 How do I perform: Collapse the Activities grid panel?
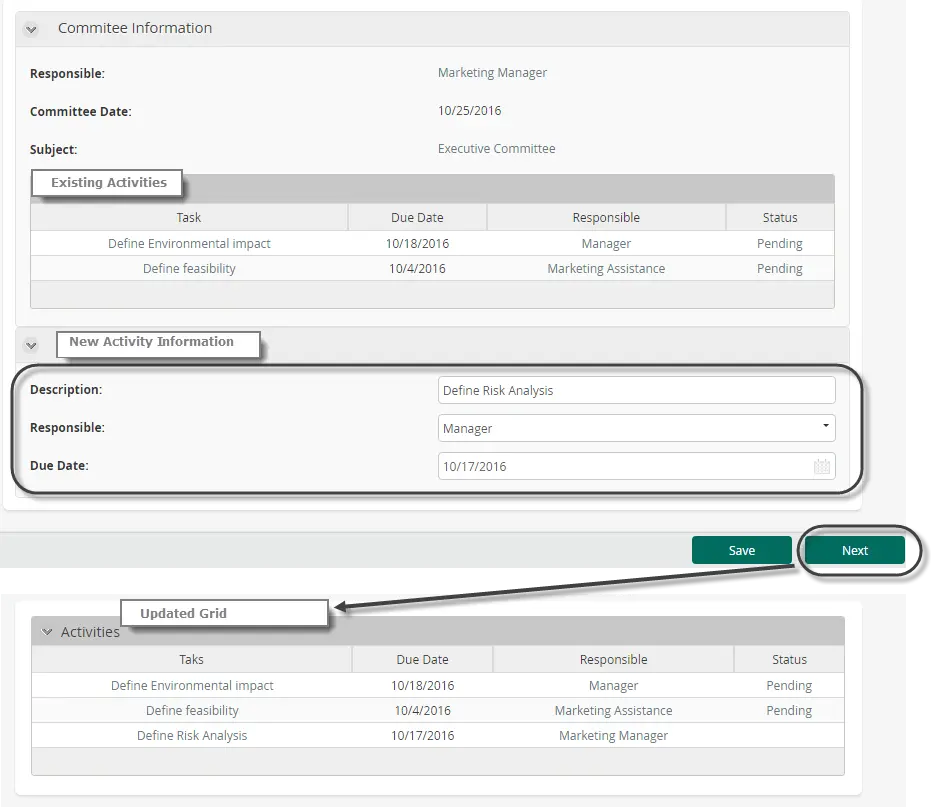(47, 632)
